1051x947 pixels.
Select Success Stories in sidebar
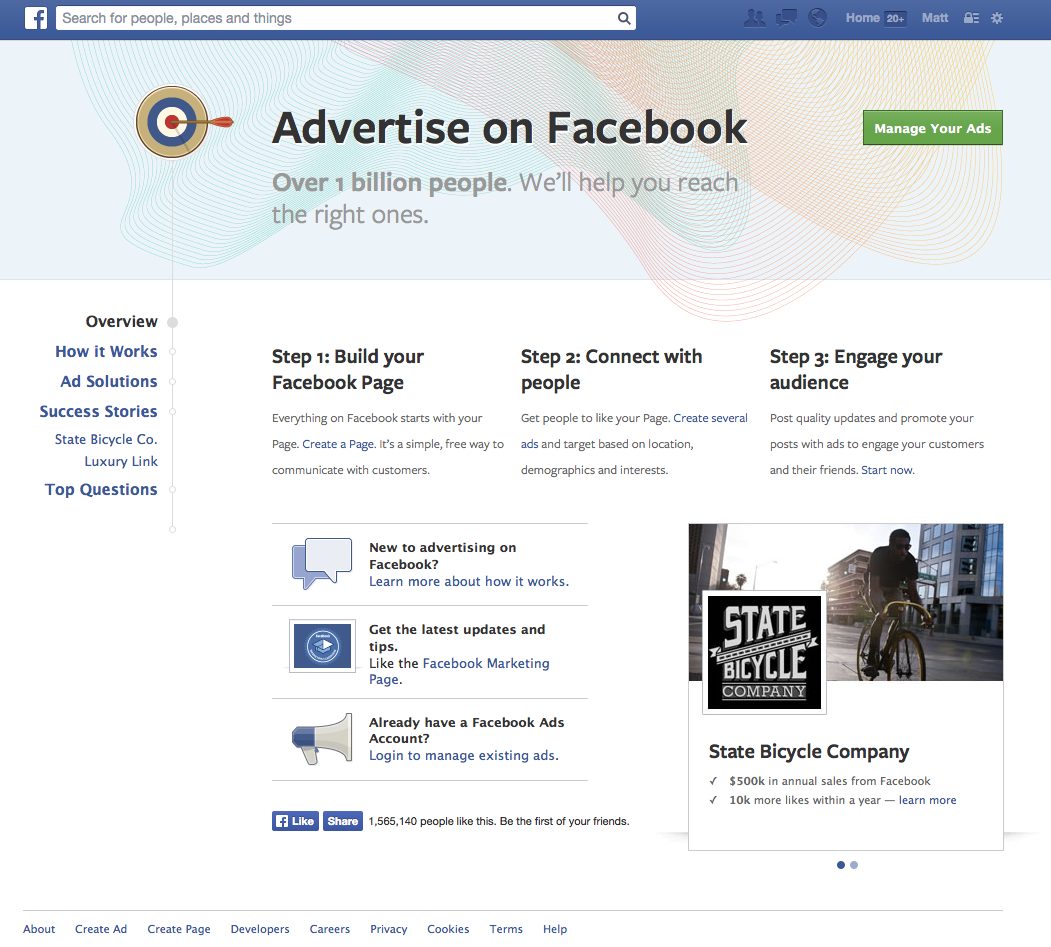[x=98, y=412]
